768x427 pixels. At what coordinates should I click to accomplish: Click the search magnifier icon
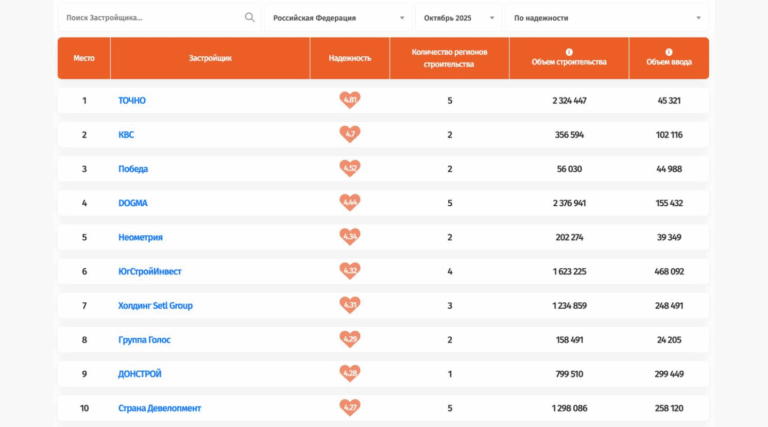[x=249, y=17]
